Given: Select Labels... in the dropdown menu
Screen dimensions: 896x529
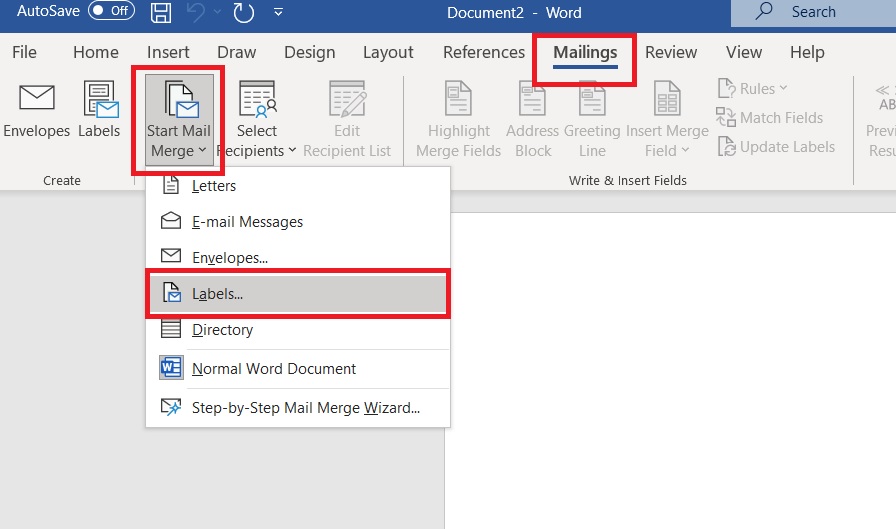Looking at the screenshot, I should (x=298, y=294).
